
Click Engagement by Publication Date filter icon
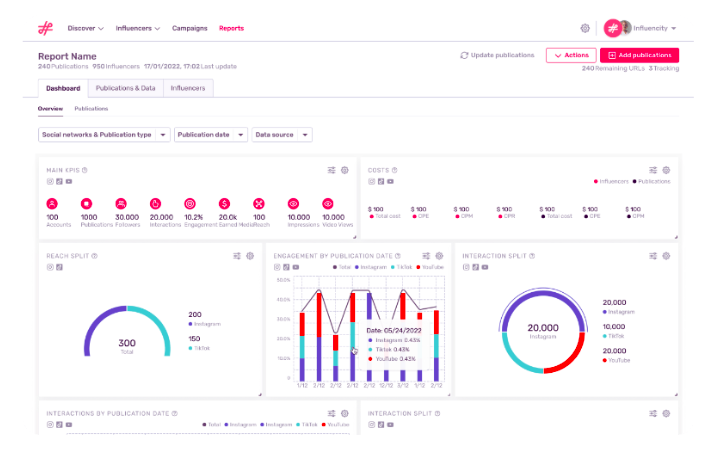tap(426, 256)
